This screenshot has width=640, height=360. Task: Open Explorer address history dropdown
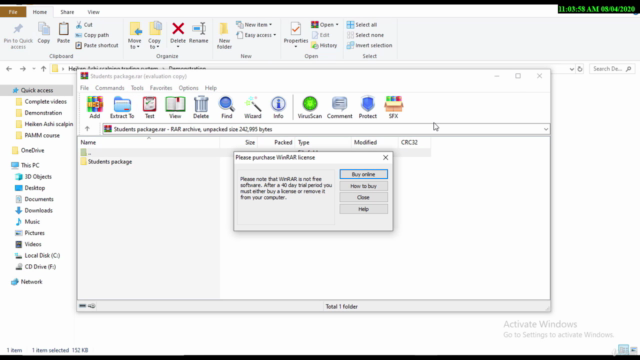[571, 69]
